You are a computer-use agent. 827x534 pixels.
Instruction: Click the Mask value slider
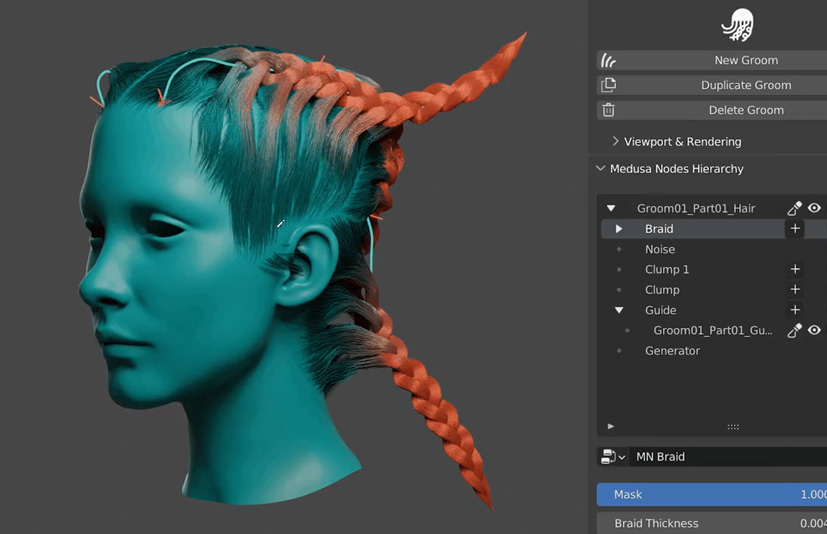[x=711, y=494]
